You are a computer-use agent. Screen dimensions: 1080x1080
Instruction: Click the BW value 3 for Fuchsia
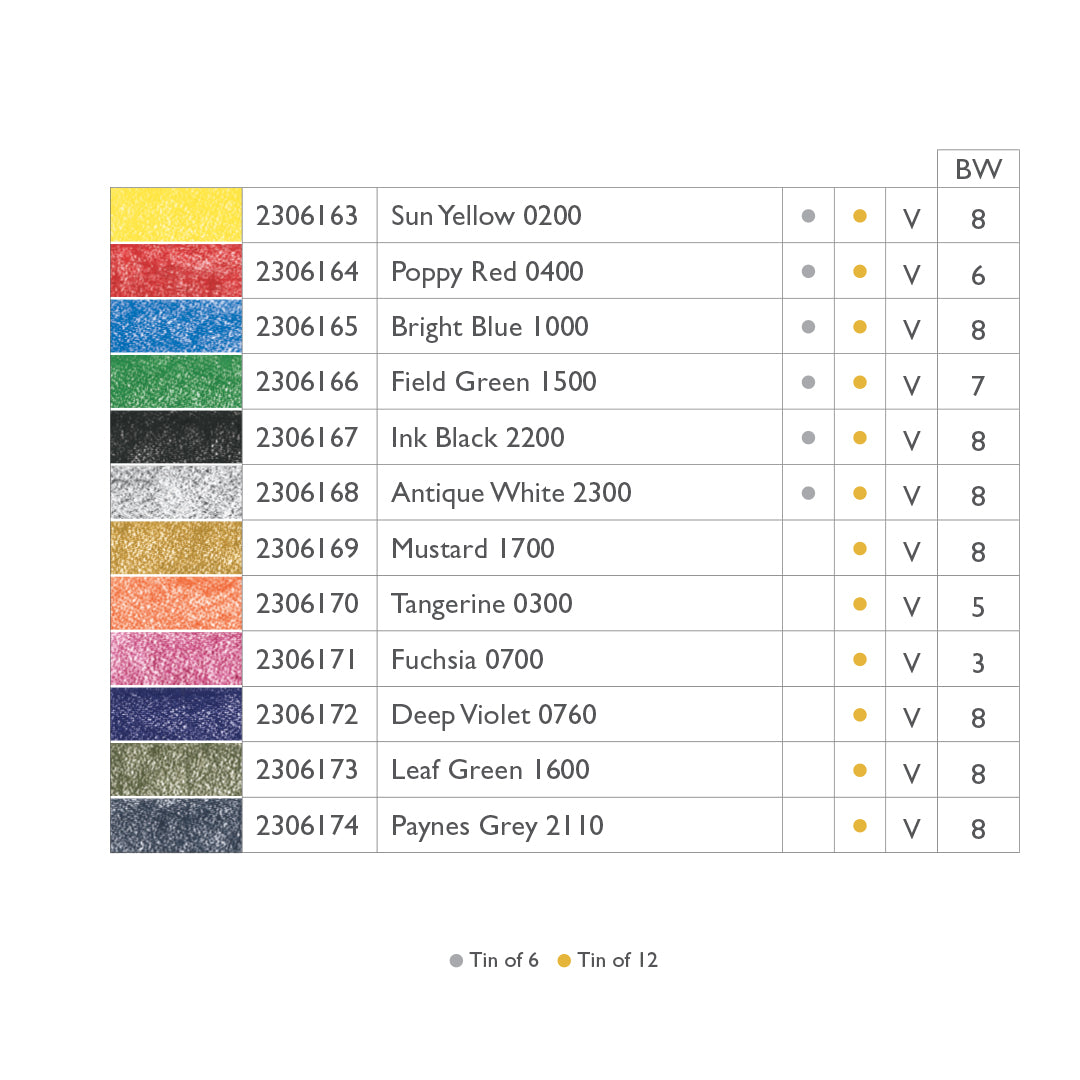[978, 663]
